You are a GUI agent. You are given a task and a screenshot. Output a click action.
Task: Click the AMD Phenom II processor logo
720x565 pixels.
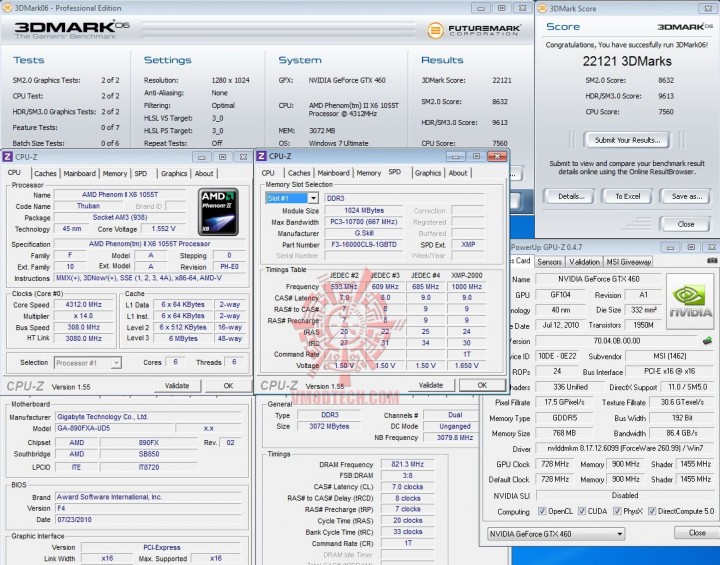218,211
